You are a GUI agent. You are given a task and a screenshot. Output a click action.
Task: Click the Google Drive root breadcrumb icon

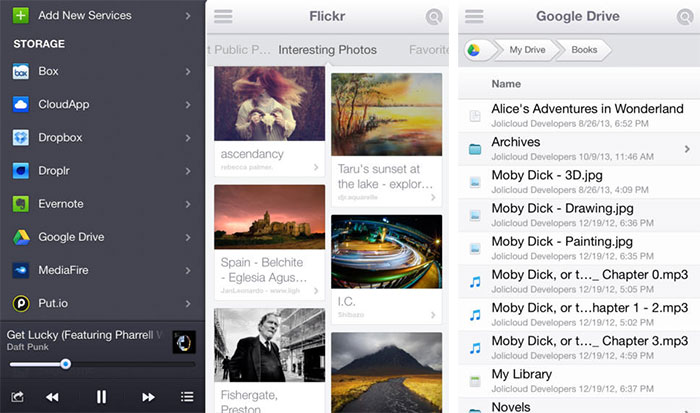(474, 50)
